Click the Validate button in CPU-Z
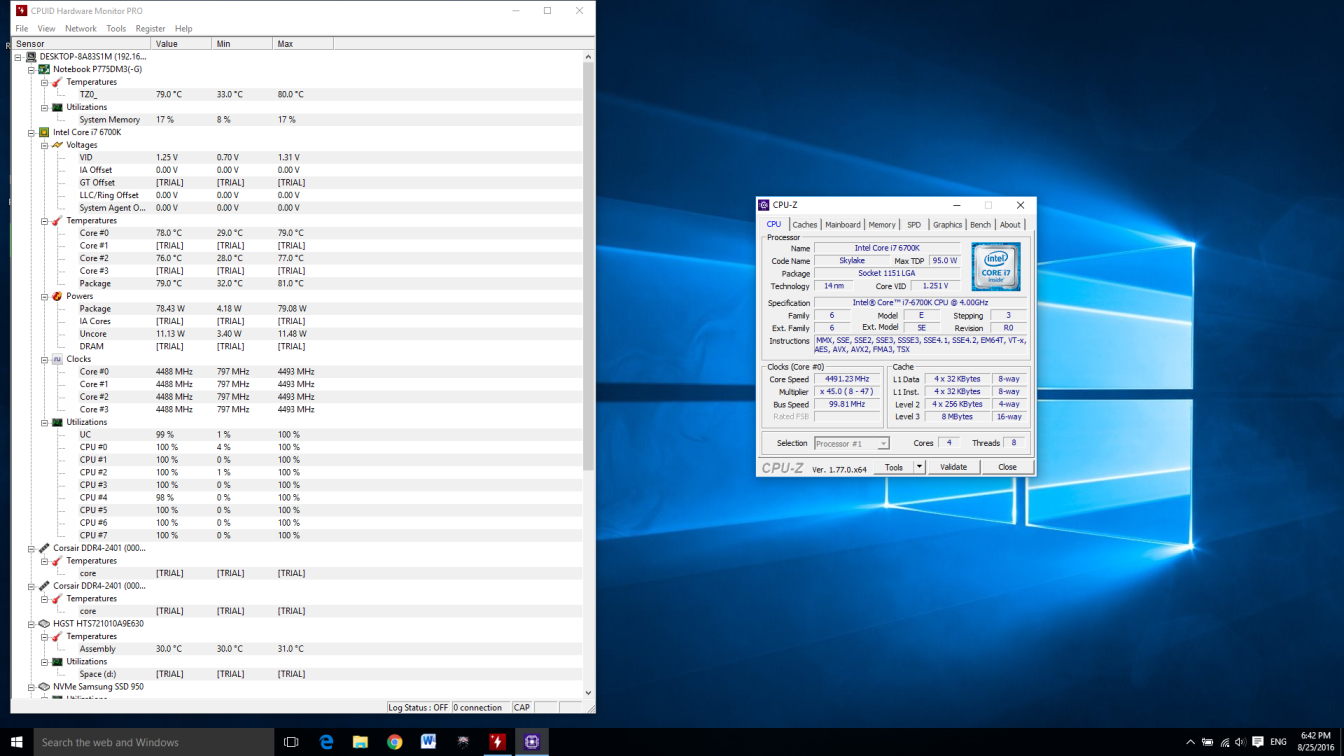 (x=953, y=467)
